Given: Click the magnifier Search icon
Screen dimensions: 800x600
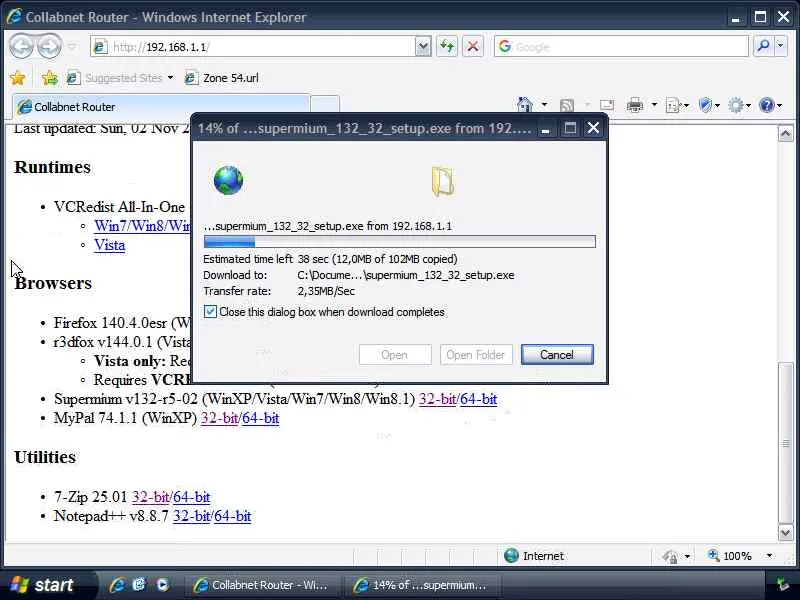Looking at the screenshot, I should [763, 46].
